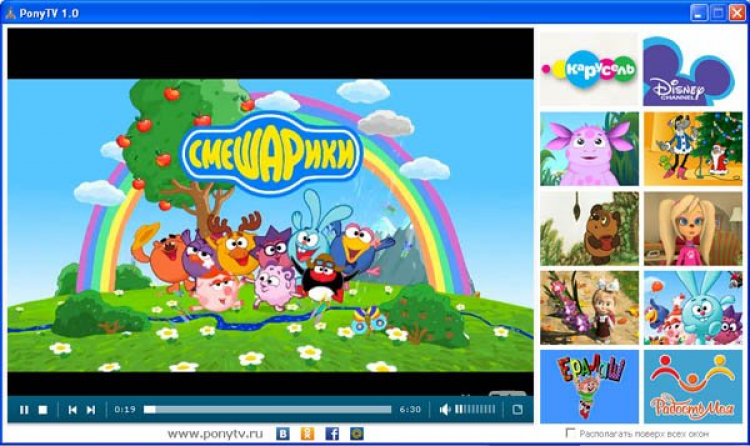The height and width of the screenshot is (446, 750).
Task: Select the Карусель channel thumbnail
Action: click(x=589, y=69)
